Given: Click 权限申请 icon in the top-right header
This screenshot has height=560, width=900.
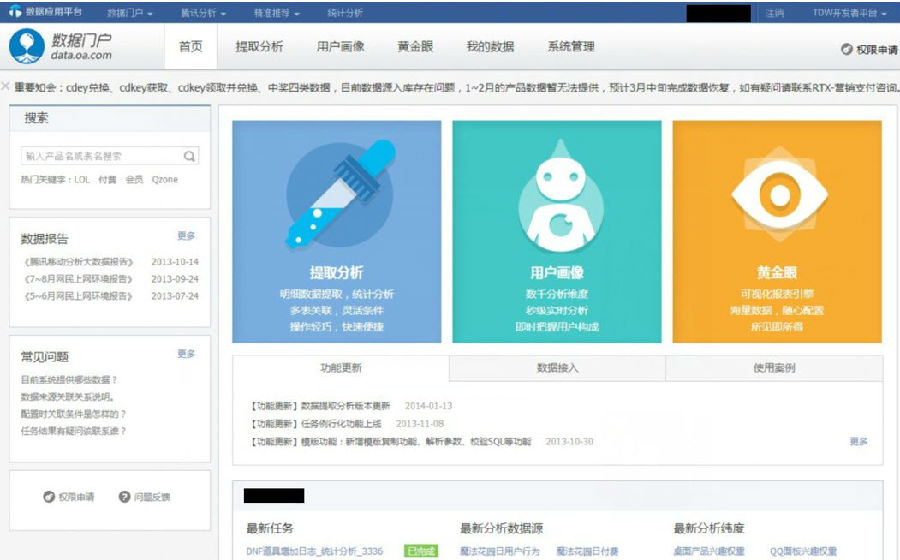Looking at the screenshot, I should pyautogui.click(x=846, y=48).
